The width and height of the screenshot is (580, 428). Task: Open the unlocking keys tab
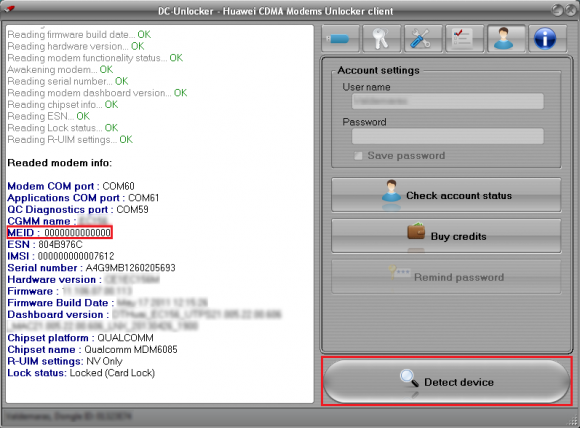[x=382, y=38]
